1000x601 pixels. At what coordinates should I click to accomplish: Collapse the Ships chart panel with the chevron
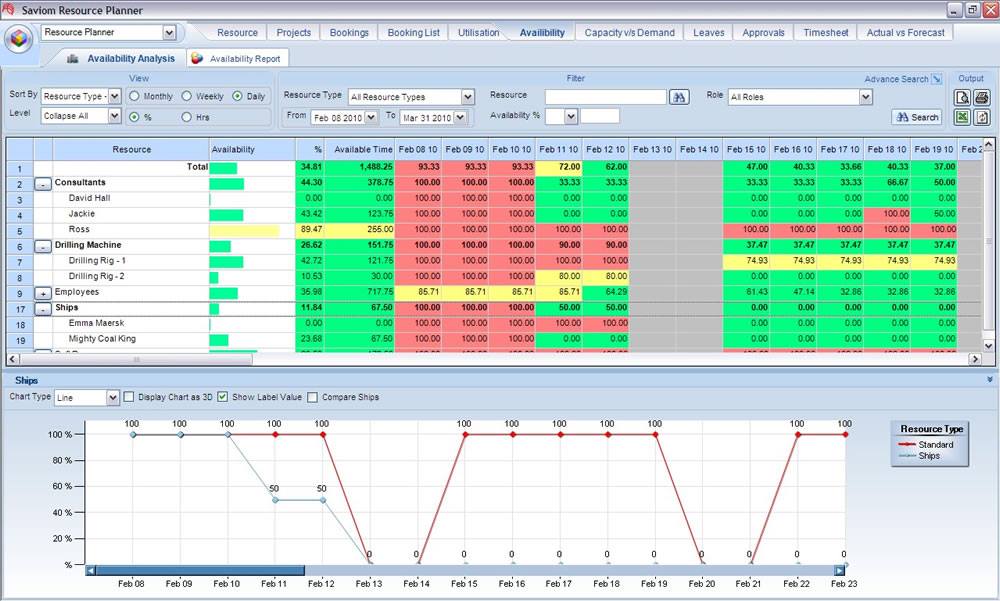(990, 380)
